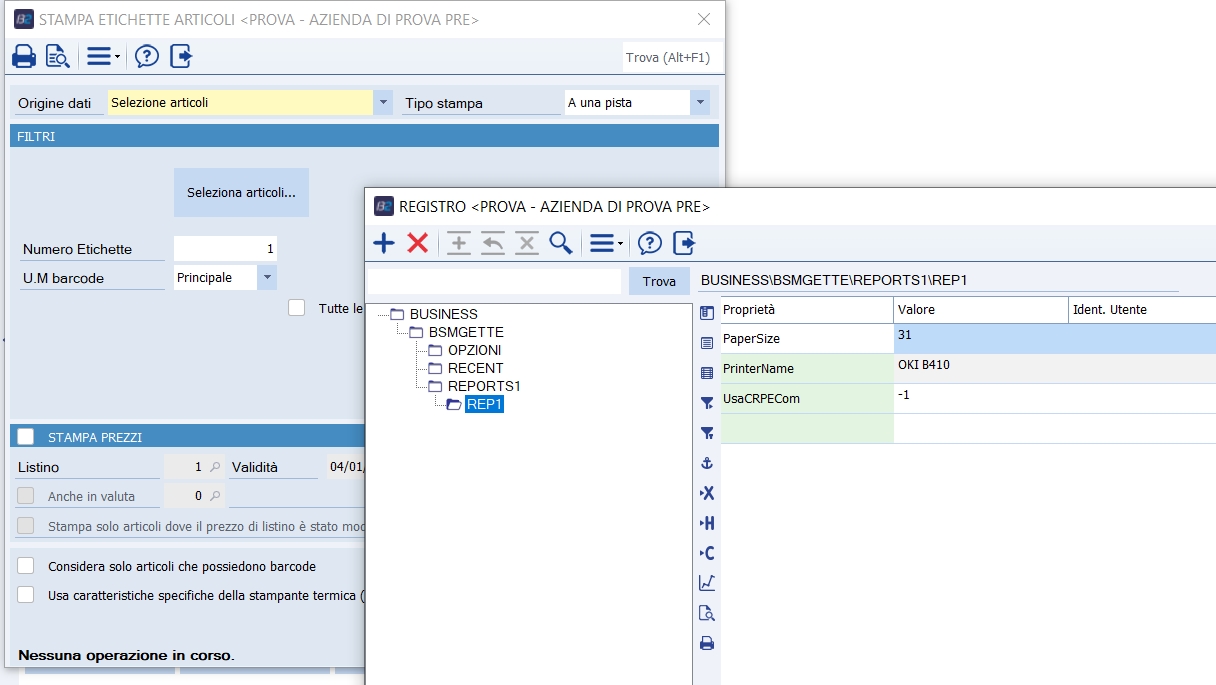Click the help icon in Stampa Etichette toolbar
The image size is (1216, 685).
tap(147, 57)
